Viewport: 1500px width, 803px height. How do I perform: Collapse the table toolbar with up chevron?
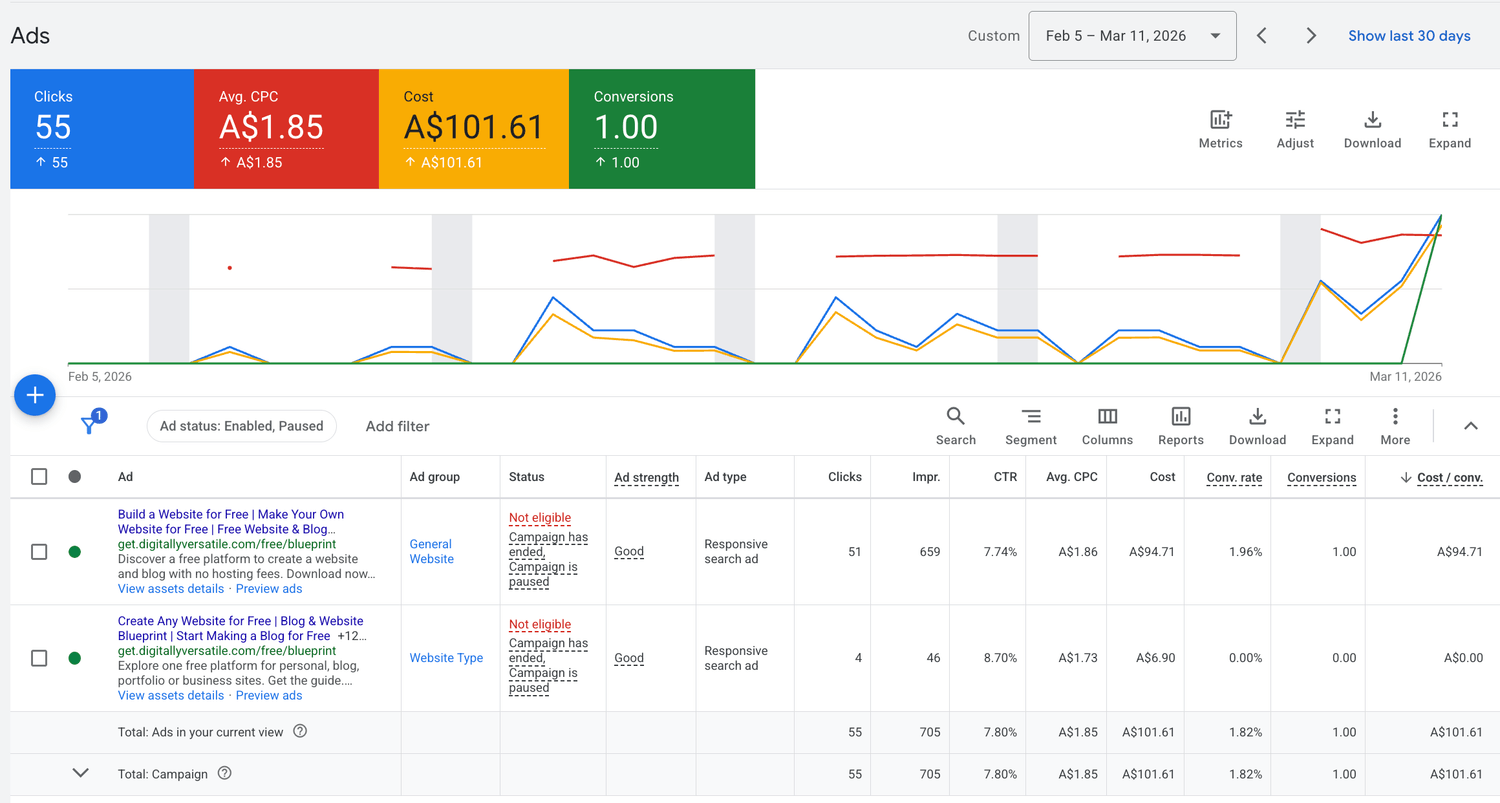1471,426
